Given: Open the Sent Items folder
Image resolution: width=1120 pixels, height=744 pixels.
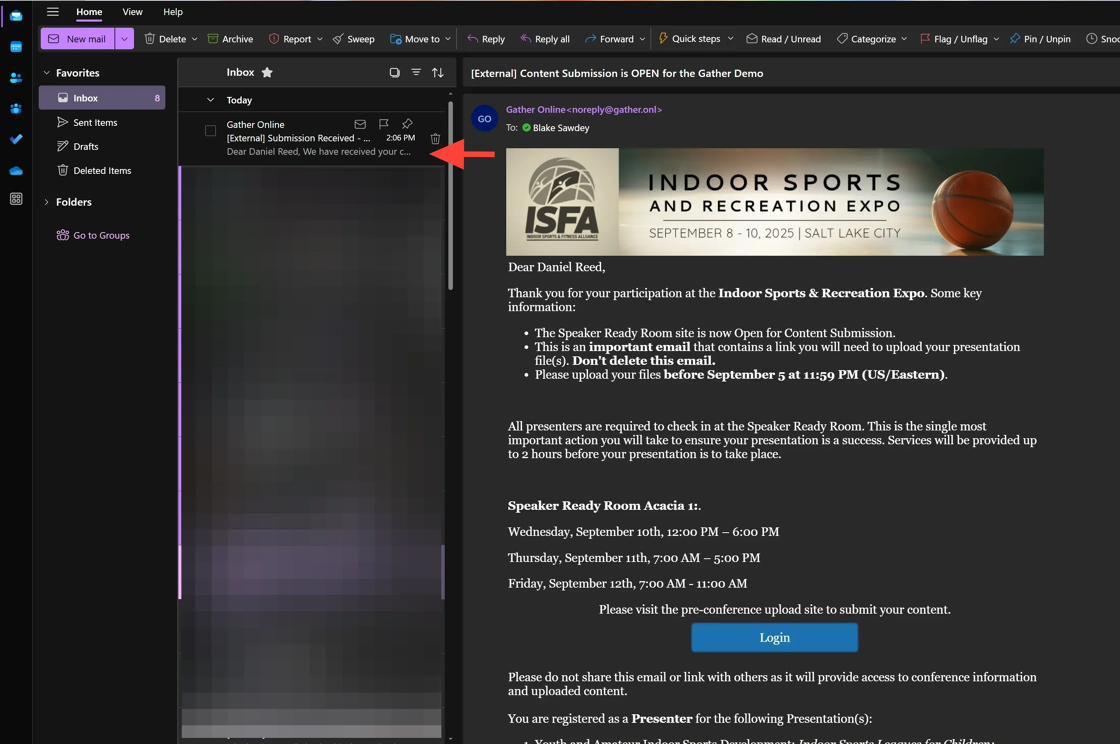Looking at the screenshot, I should (102, 122).
